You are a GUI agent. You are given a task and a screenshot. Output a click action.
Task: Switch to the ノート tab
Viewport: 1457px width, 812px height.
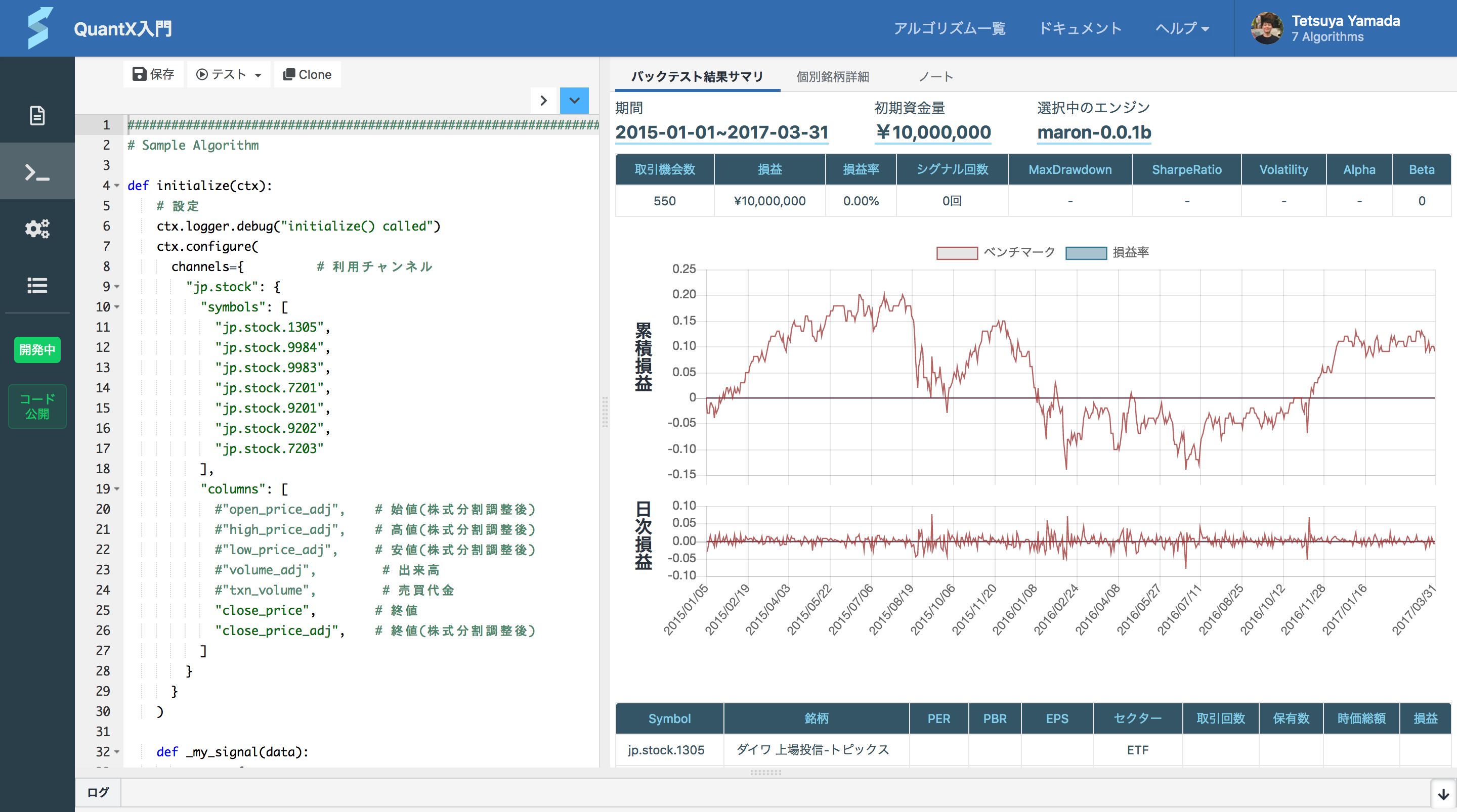coord(936,76)
